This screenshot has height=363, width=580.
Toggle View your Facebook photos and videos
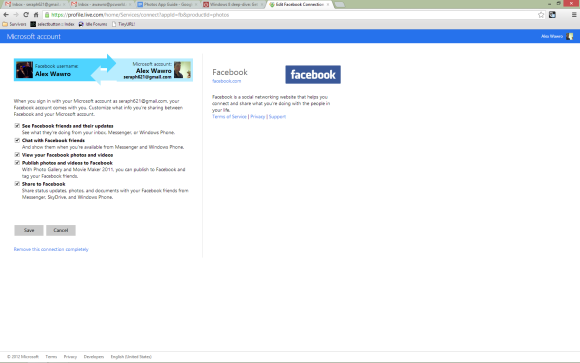17,155
